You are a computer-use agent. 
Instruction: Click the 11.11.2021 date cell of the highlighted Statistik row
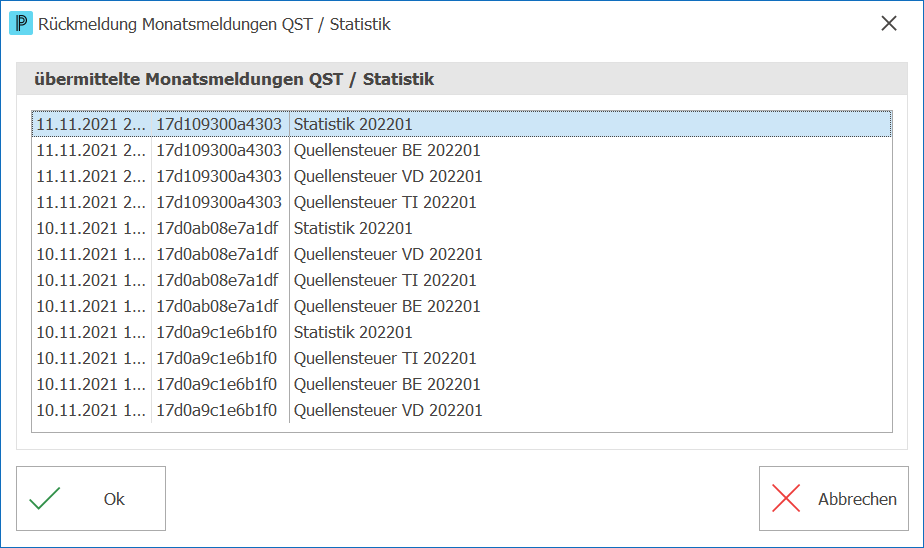pyautogui.click(x=91, y=124)
